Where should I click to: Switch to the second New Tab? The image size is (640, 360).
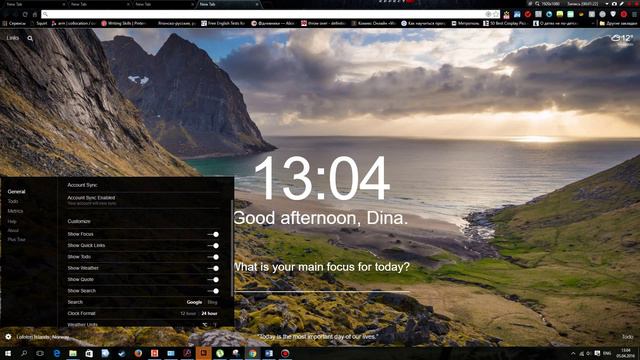tap(99, 4)
